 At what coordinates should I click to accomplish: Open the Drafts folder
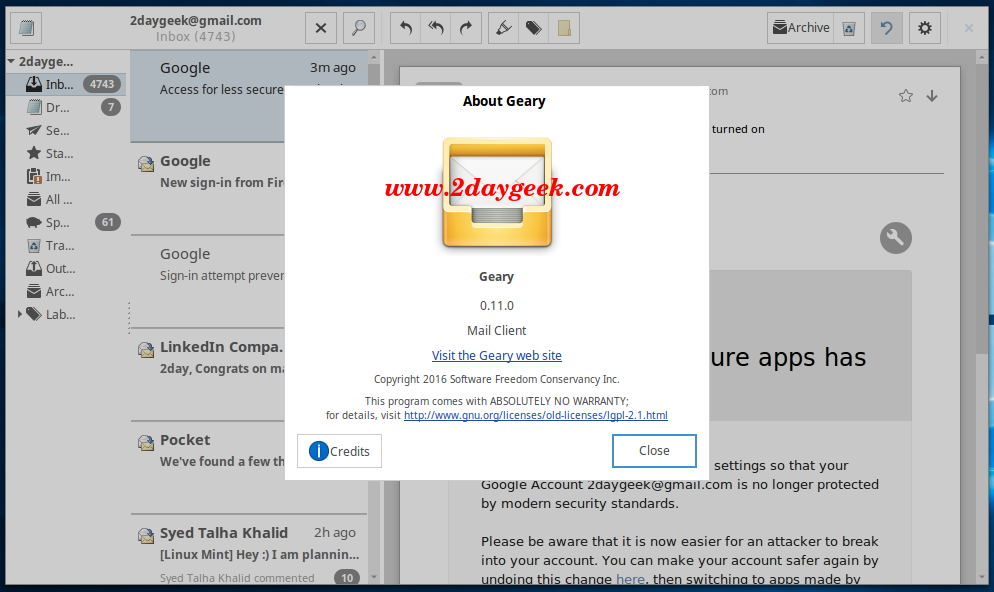pos(66,108)
